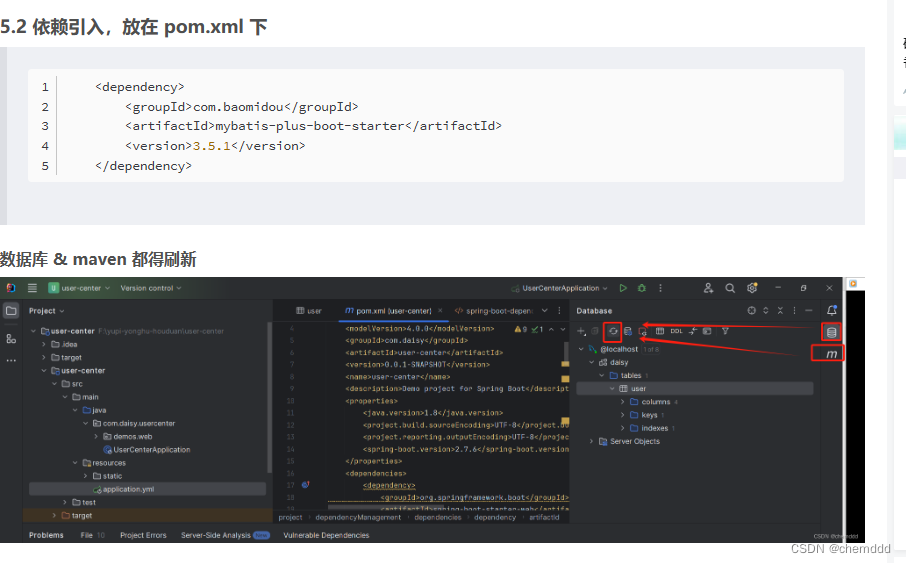Show more tool windows via left sidebar ellipsis
The width and height of the screenshot is (906, 563).
11,360
